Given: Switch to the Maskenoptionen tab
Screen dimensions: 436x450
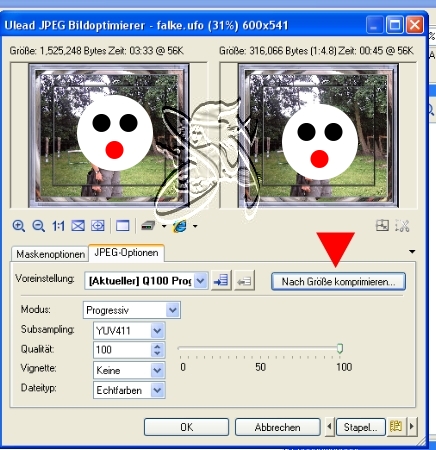Looking at the screenshot, I should click(50, 254).
